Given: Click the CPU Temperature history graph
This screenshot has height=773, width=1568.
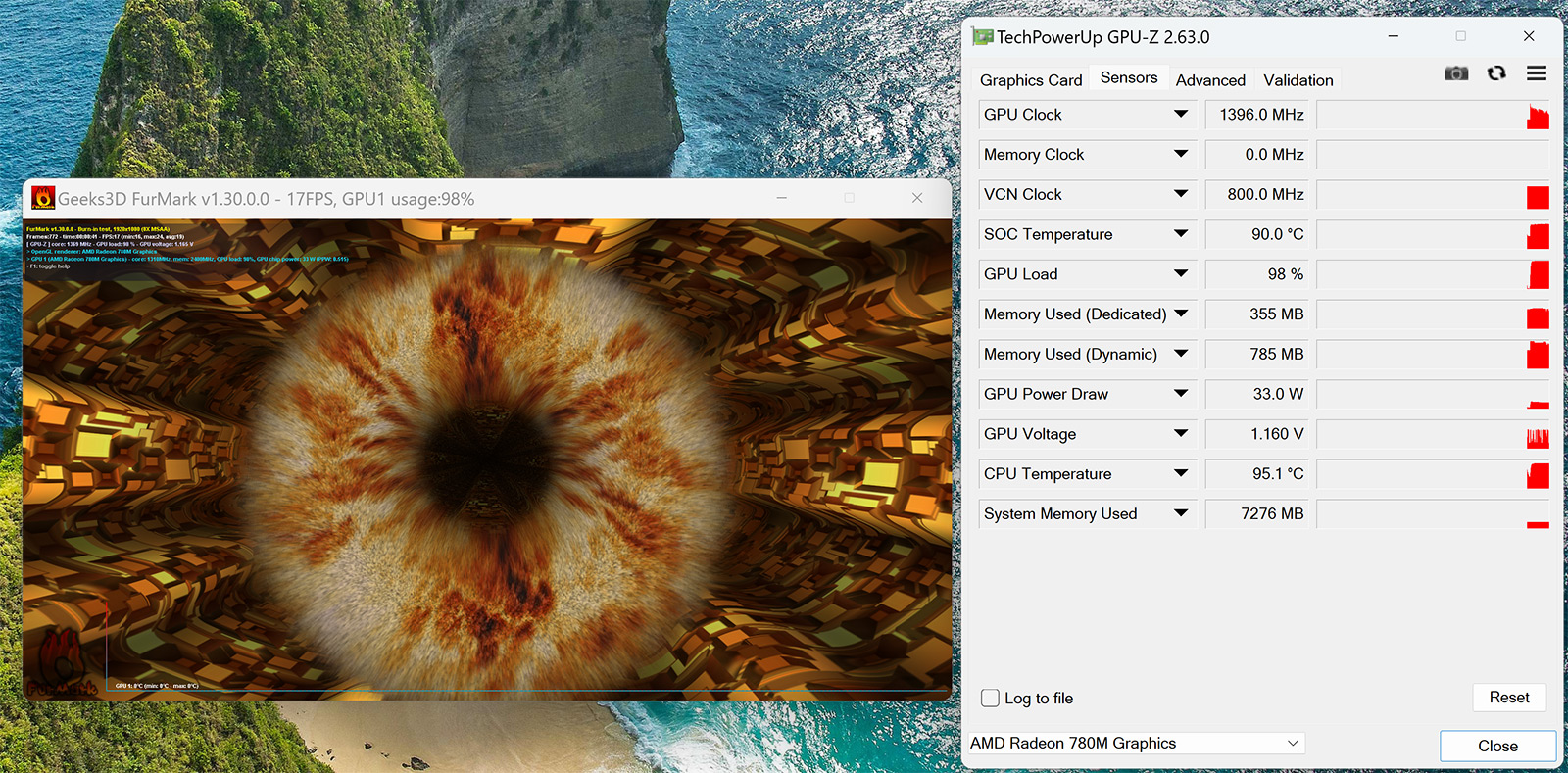Looking at the screenshot, I should [x=1433, y=474].
